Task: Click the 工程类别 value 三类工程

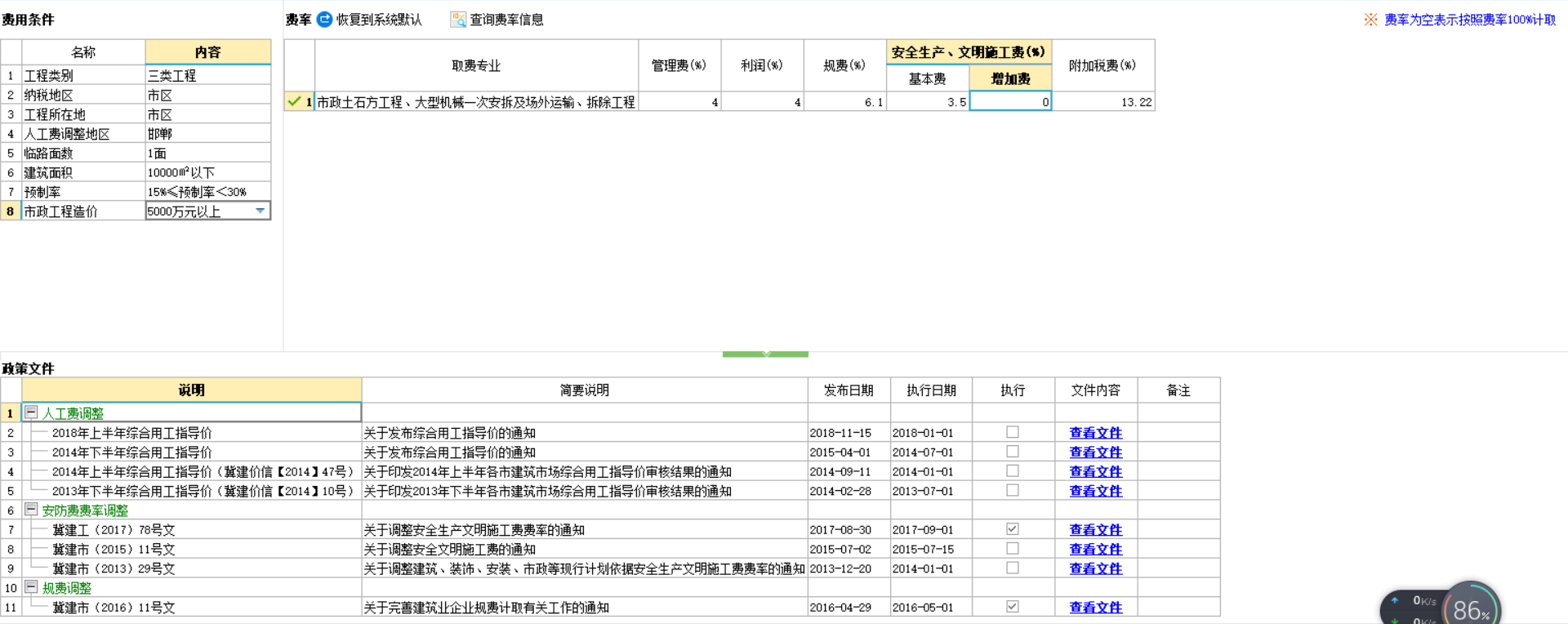Action: click(208, 75)
